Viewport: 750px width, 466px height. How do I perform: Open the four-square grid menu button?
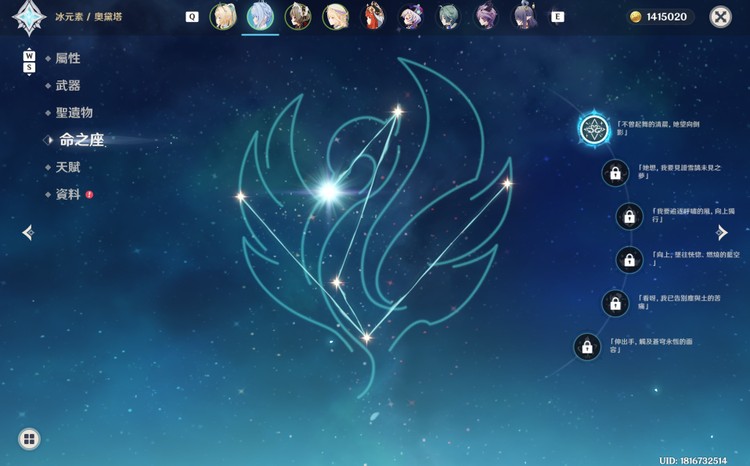[x=29, y=439]
